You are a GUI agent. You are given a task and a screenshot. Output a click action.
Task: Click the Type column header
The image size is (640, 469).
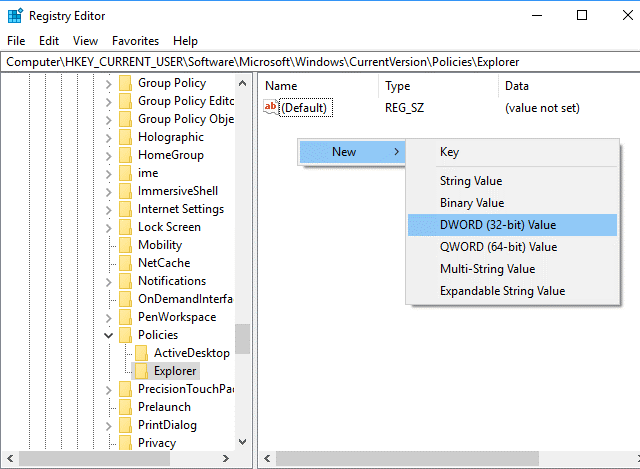click(x=438, y=86)
